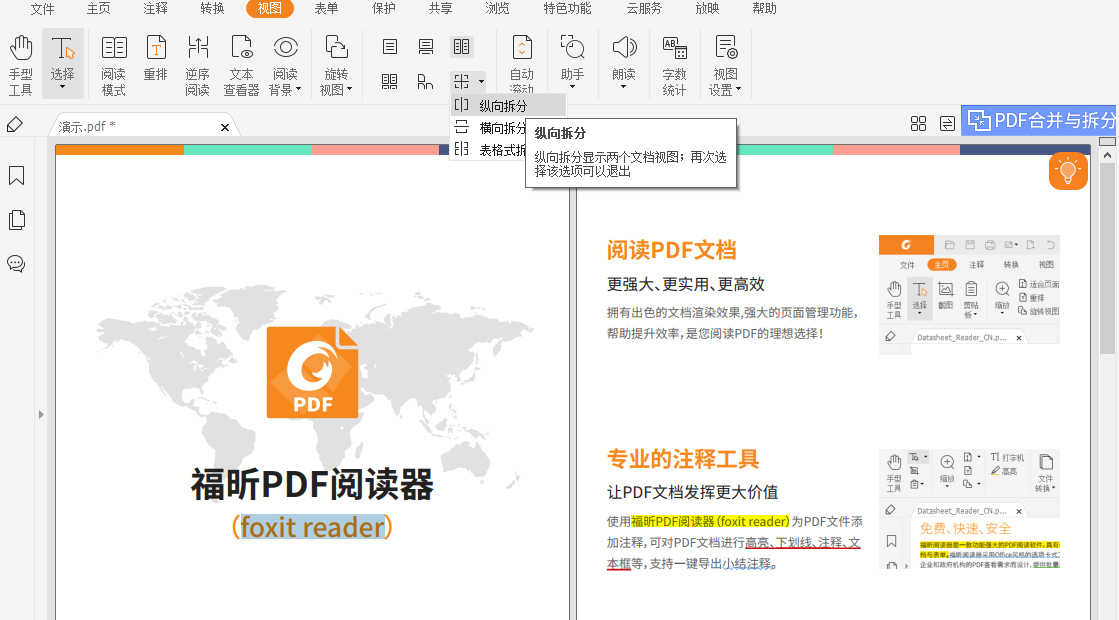
Task: Toggle the two-page facing view layout
Action: tap(461, 47)
